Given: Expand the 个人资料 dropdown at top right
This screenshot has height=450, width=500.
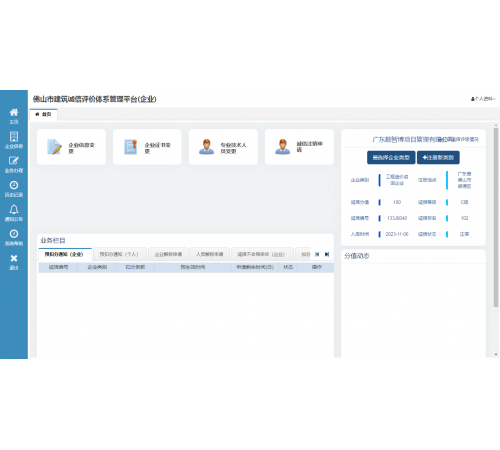Looking at the screenshot, I should point(483,99).
